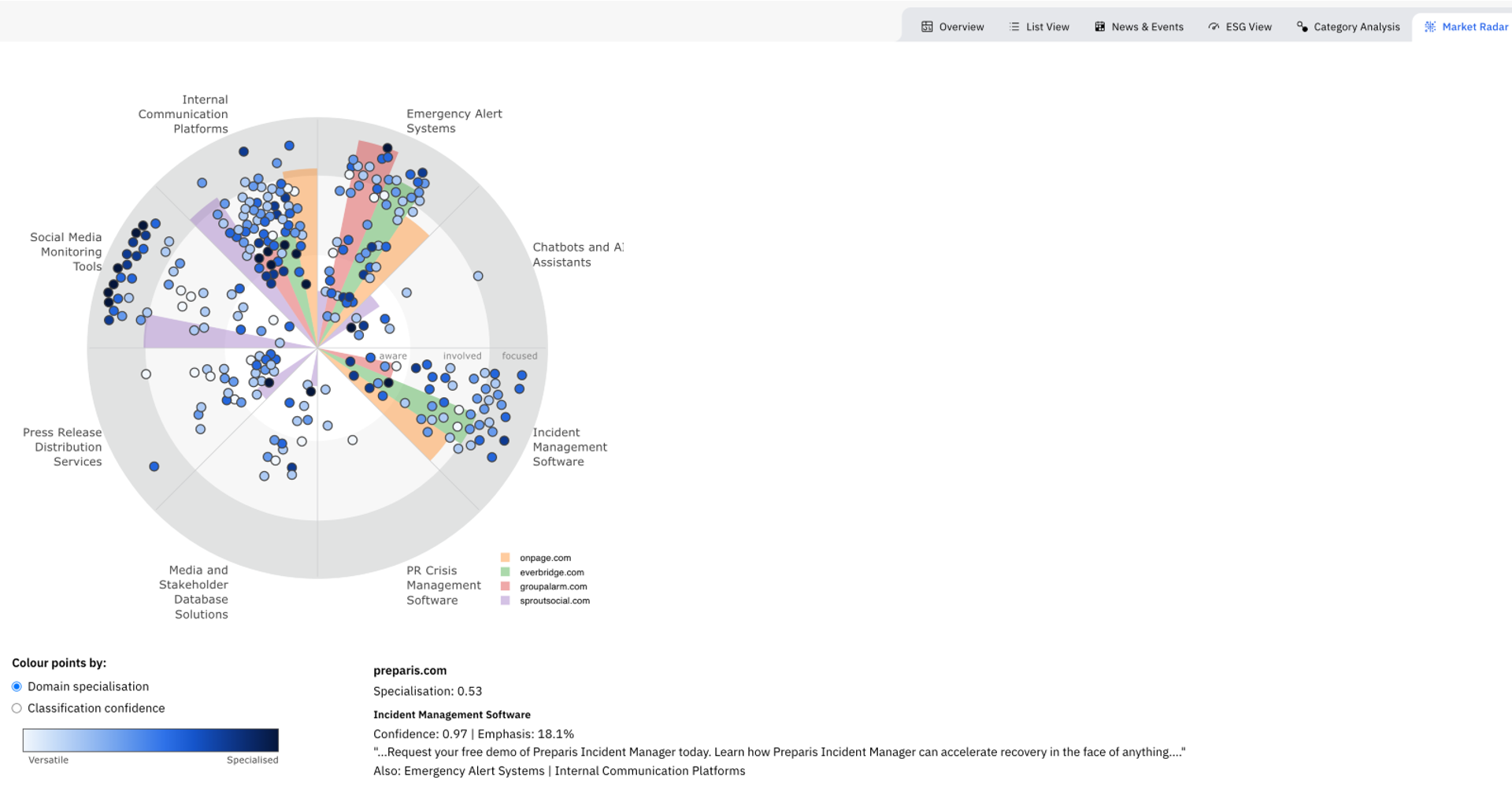This screenshot has width=1512, height=788.
Task: Click the green everbridge.com legend swatch
Action: (506, 572)
